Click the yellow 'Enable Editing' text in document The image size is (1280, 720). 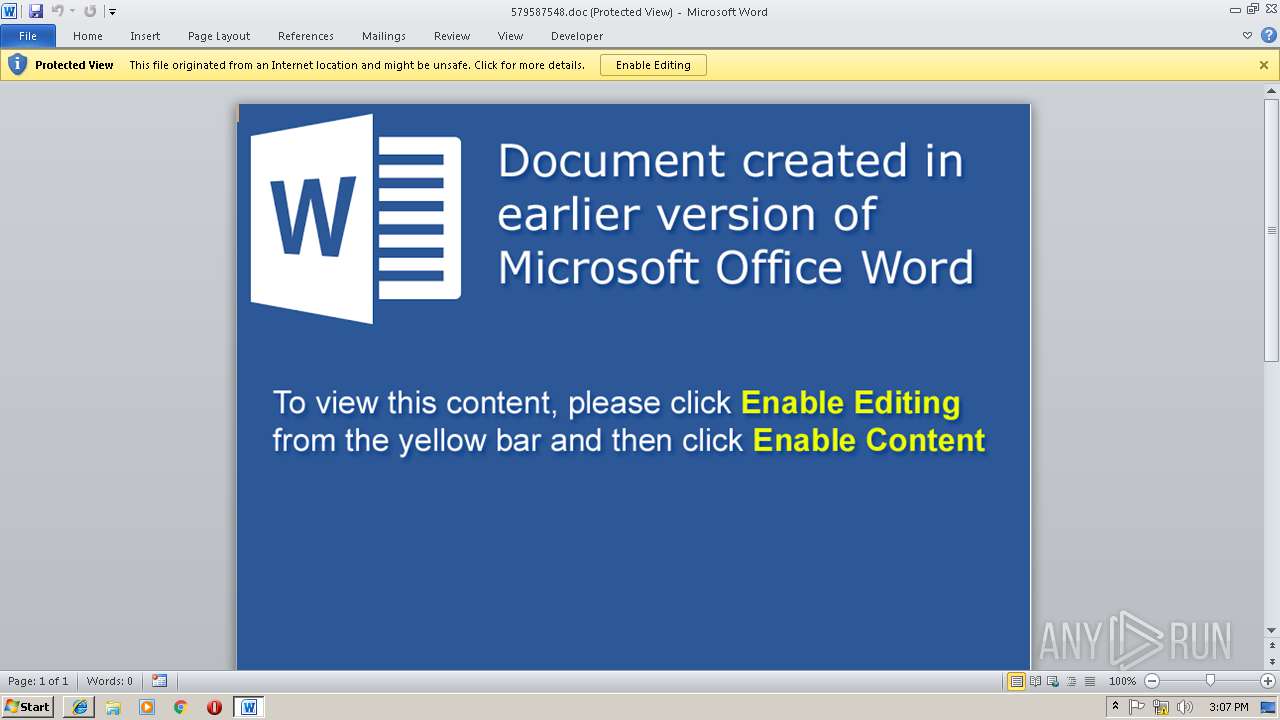coord(851,403)
